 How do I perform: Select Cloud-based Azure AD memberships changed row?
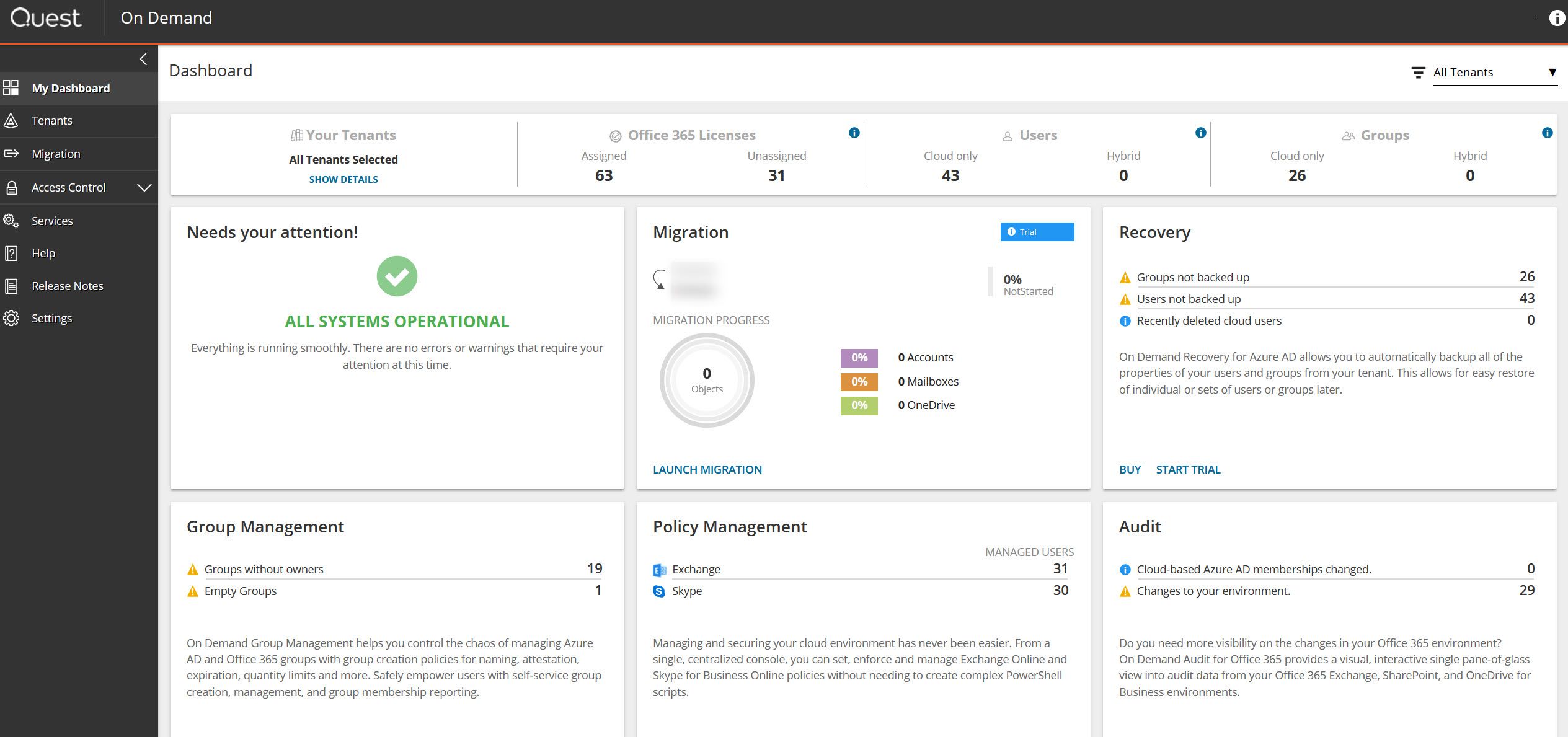[x=1327, y=569]
